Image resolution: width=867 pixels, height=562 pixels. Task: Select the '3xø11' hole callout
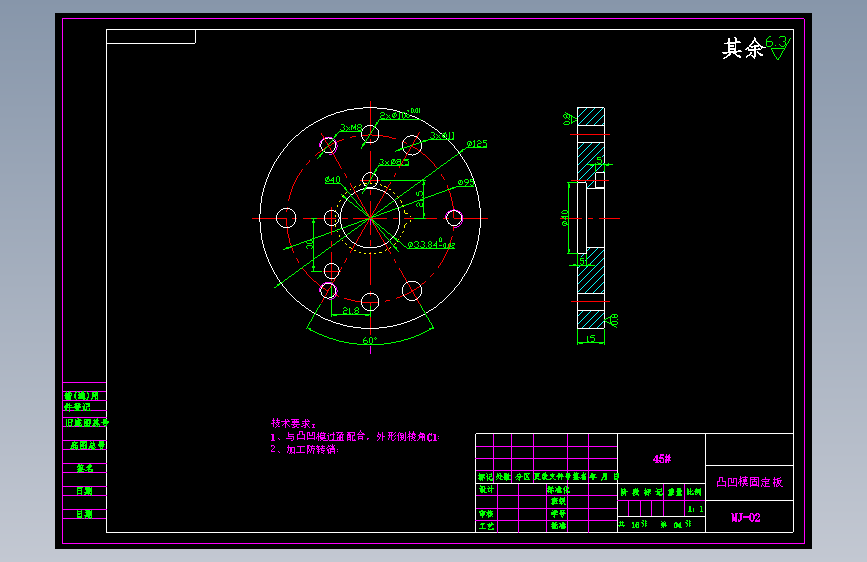point(442,136)
